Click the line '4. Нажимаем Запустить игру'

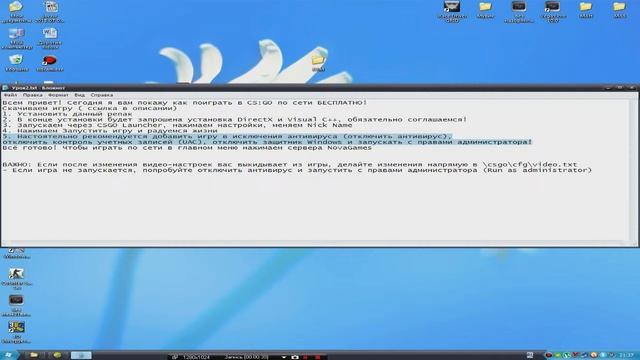tap(110, 131)
